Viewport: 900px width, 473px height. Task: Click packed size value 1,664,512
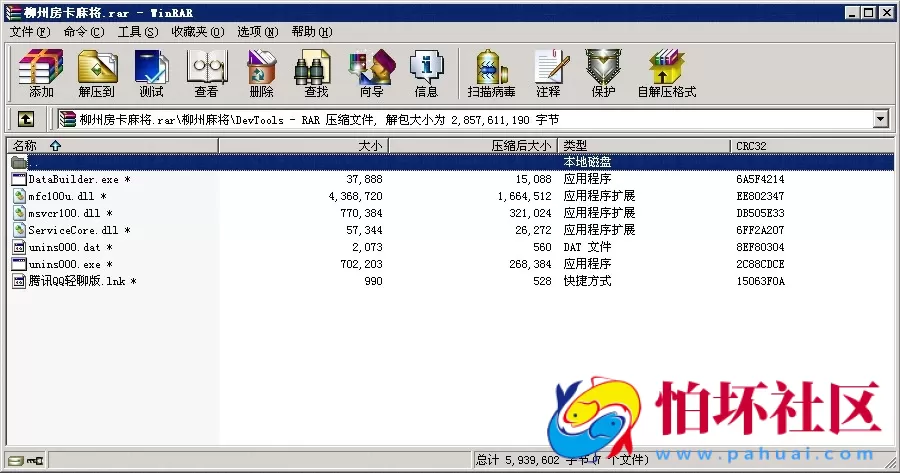click(524, 196)
